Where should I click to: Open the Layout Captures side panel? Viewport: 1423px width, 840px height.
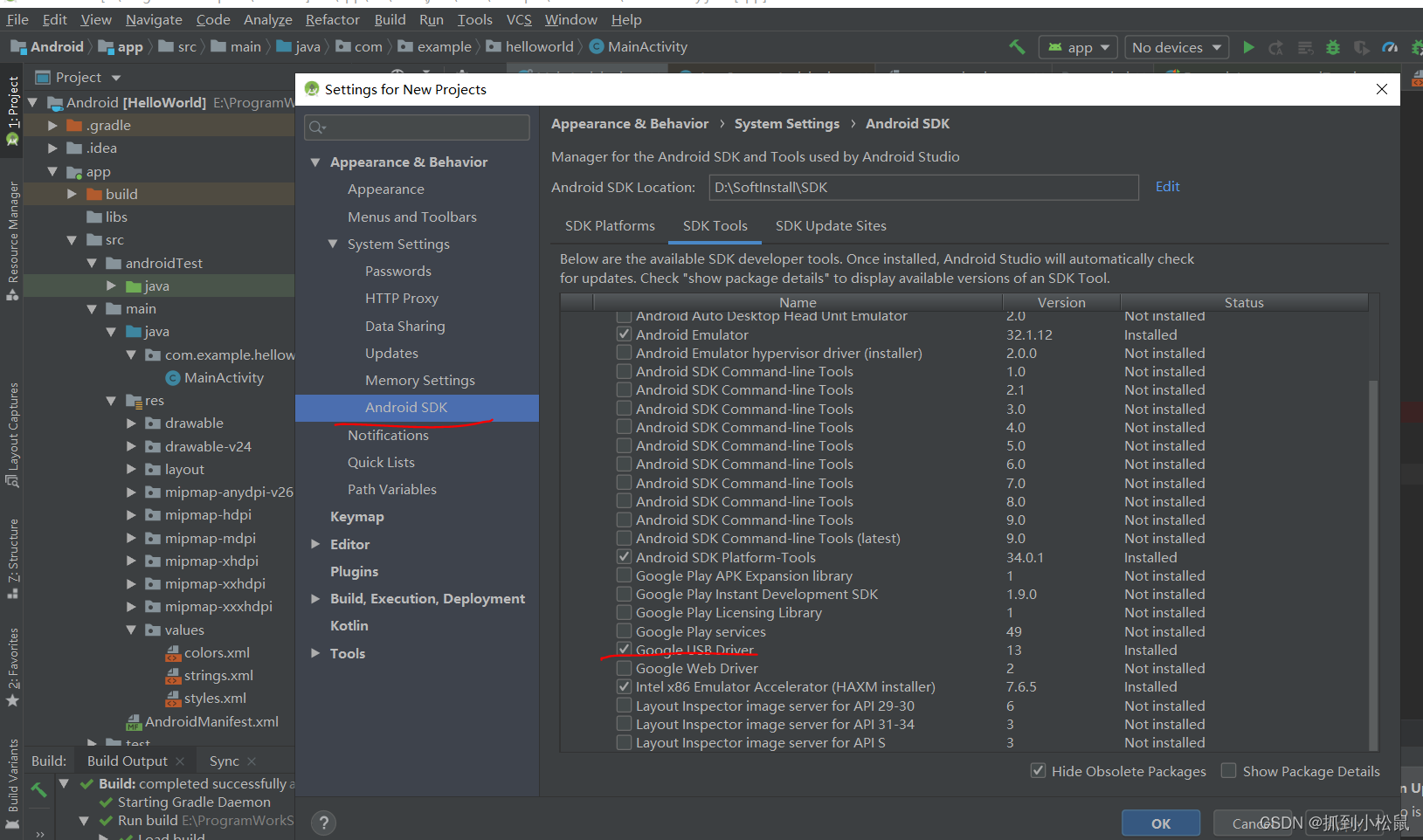[x=12, y=434]
